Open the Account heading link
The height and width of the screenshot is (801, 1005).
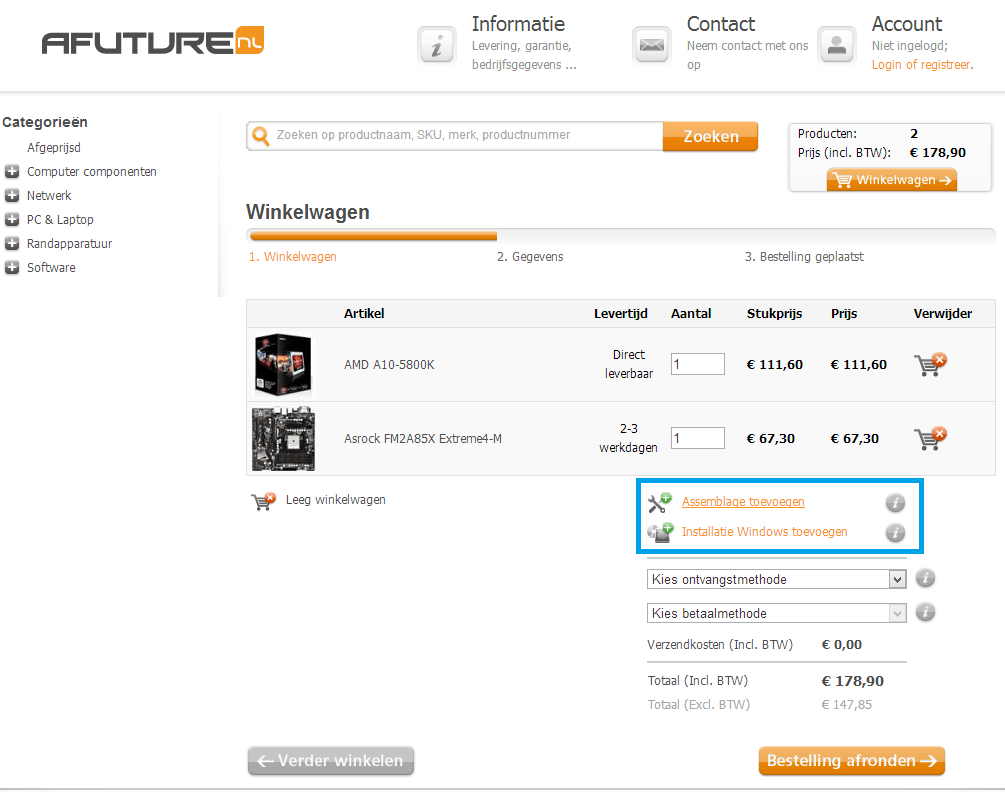pyautogui.click(x=907, y=24)
